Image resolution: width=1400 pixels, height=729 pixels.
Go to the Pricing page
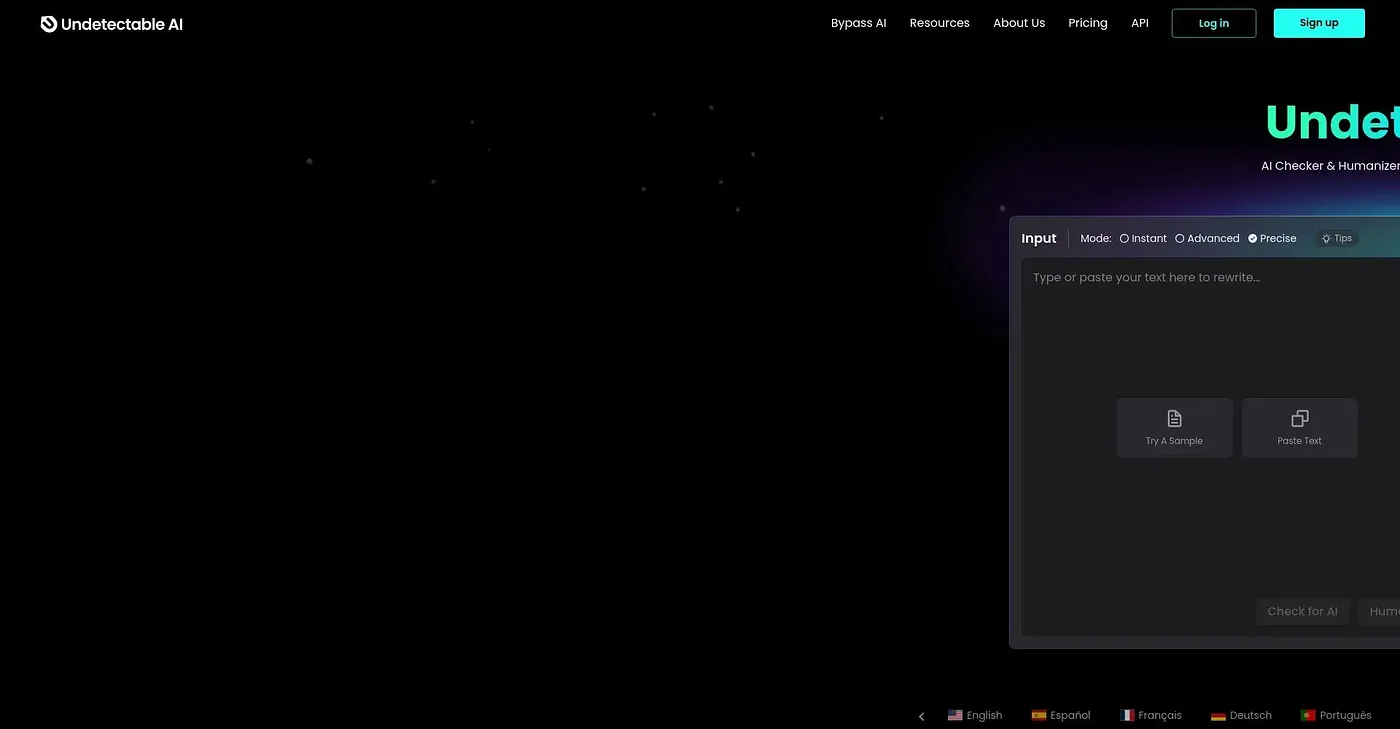pyautogui.click(x=1088, y=23)
